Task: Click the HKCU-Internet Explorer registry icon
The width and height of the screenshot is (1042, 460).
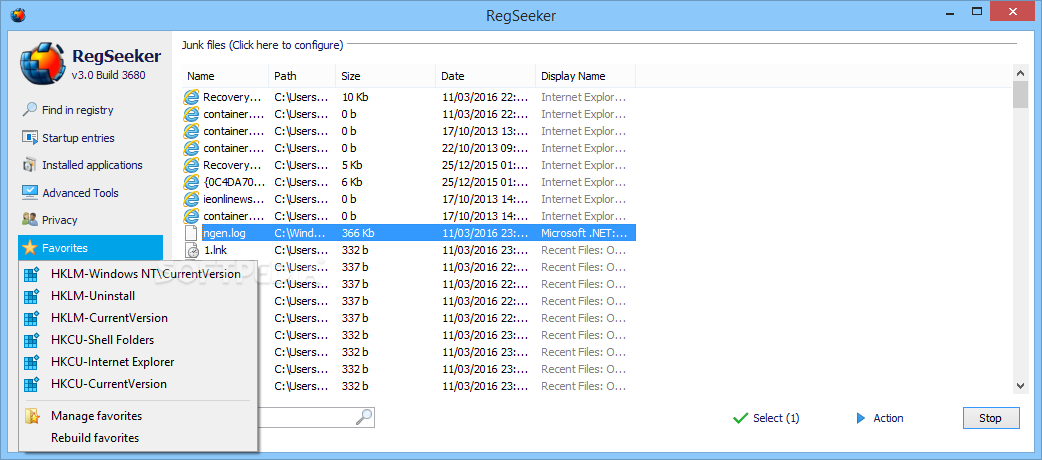Action: point(32,362)
